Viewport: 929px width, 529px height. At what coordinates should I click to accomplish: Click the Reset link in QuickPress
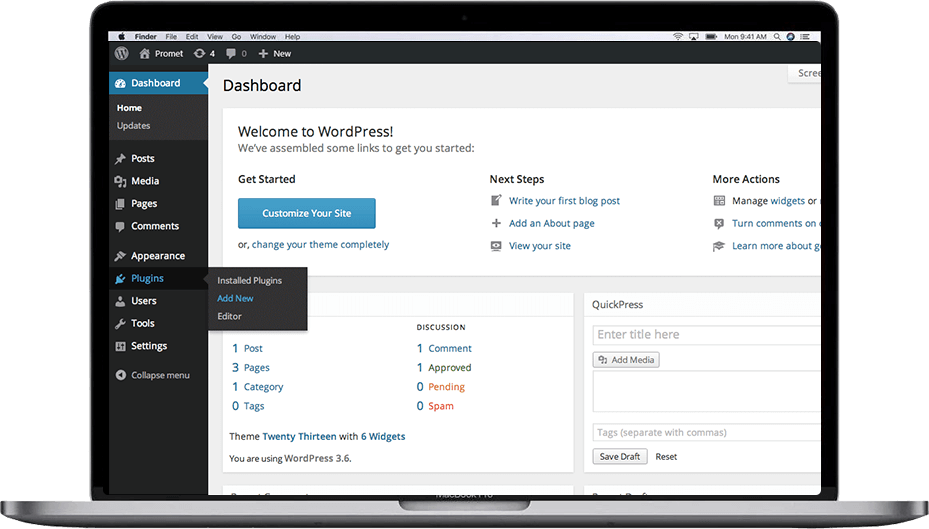(666, 457)
